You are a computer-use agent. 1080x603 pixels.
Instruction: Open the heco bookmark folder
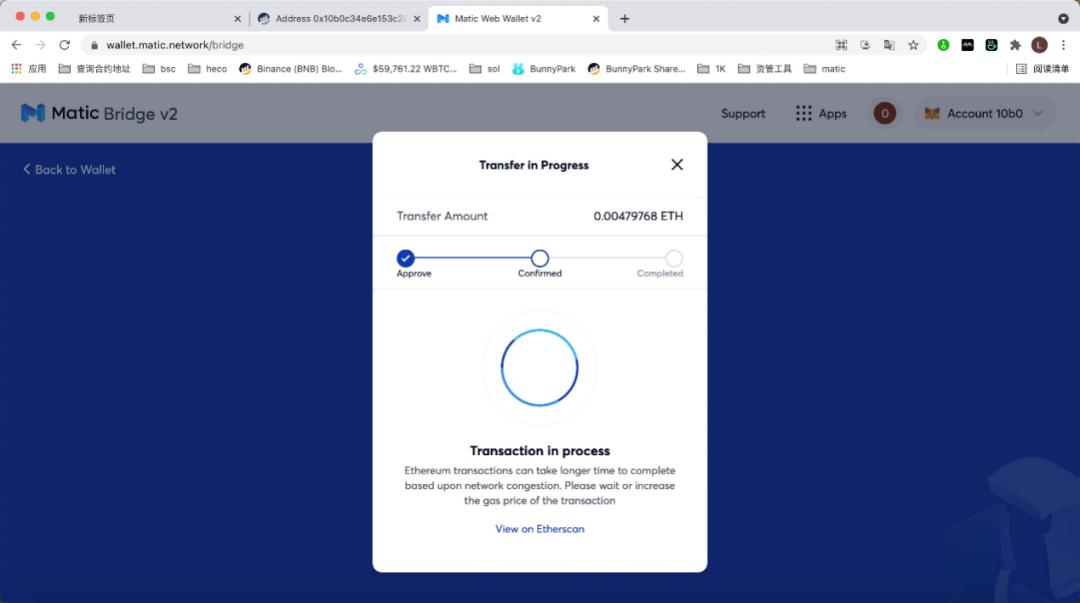207,69
